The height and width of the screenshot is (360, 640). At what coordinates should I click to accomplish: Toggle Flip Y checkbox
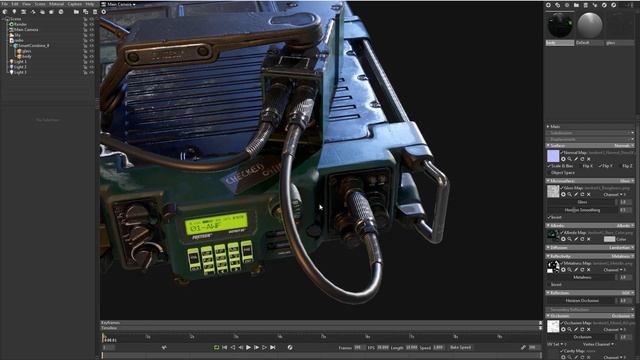(600, 166)
